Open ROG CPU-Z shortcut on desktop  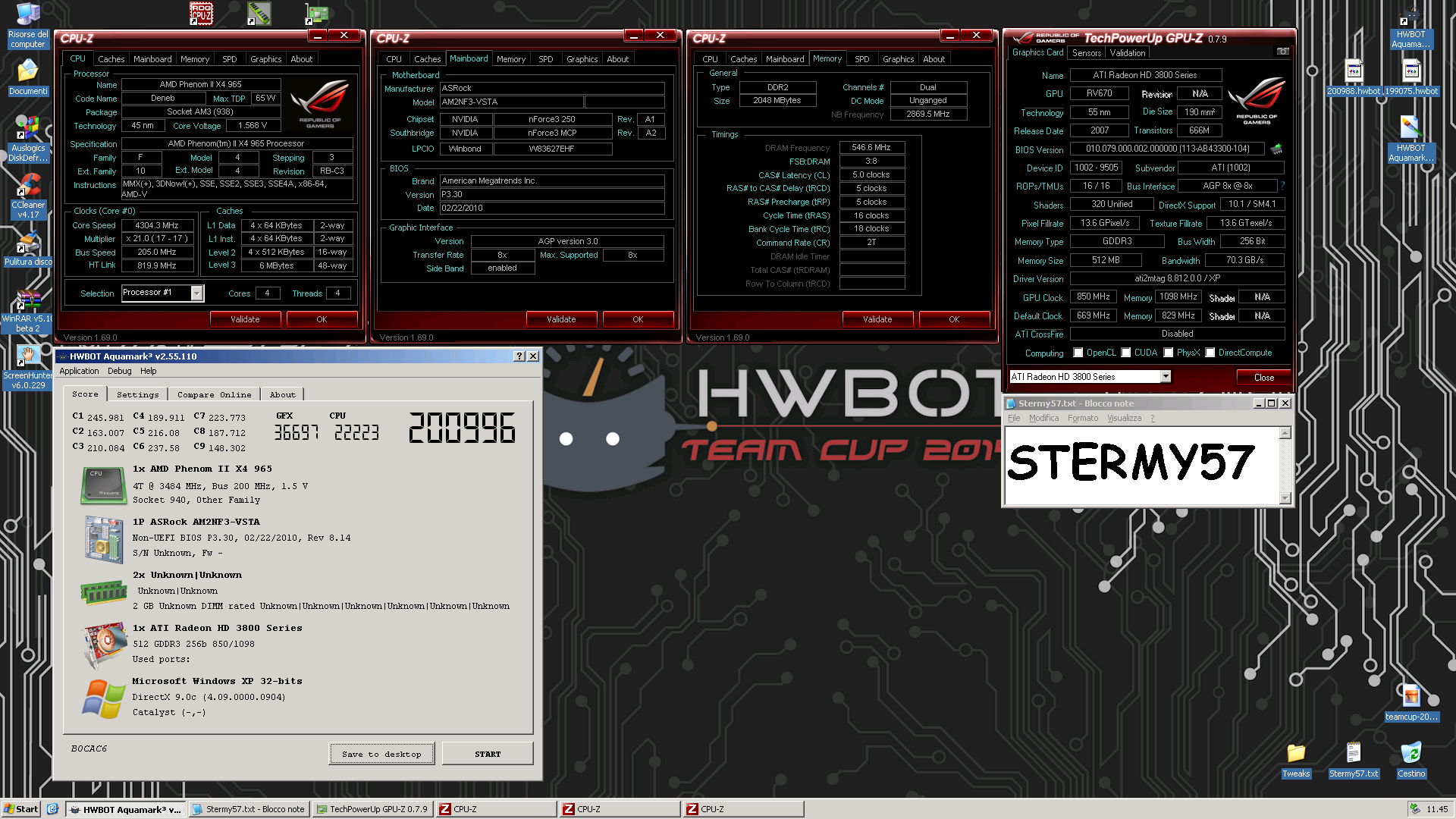coord(201,13)
